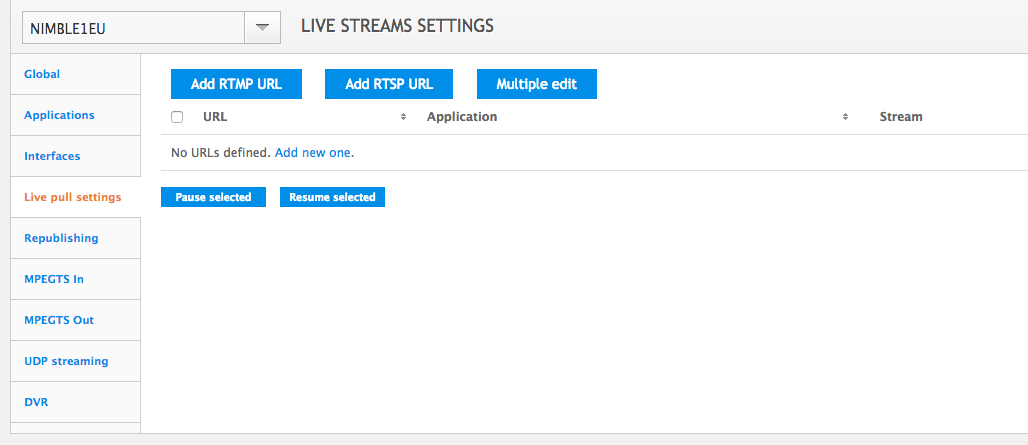
Task: Follow the 'Add new one' link
Action: pos(313,153)
